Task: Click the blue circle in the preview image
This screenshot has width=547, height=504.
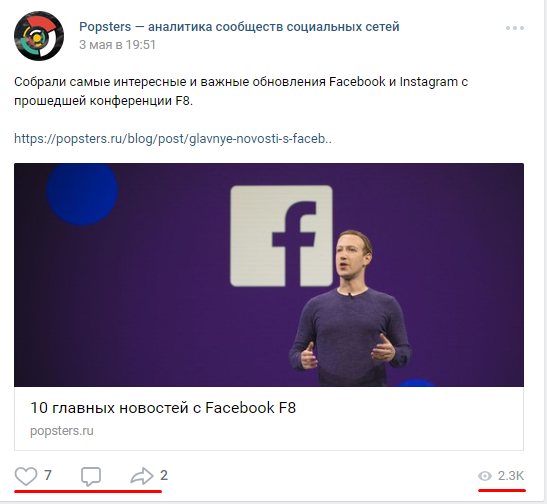Action: coord(83,193)
